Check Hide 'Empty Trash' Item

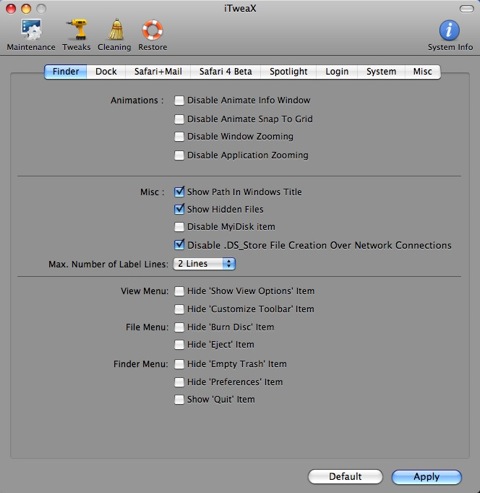pos(179,364)
